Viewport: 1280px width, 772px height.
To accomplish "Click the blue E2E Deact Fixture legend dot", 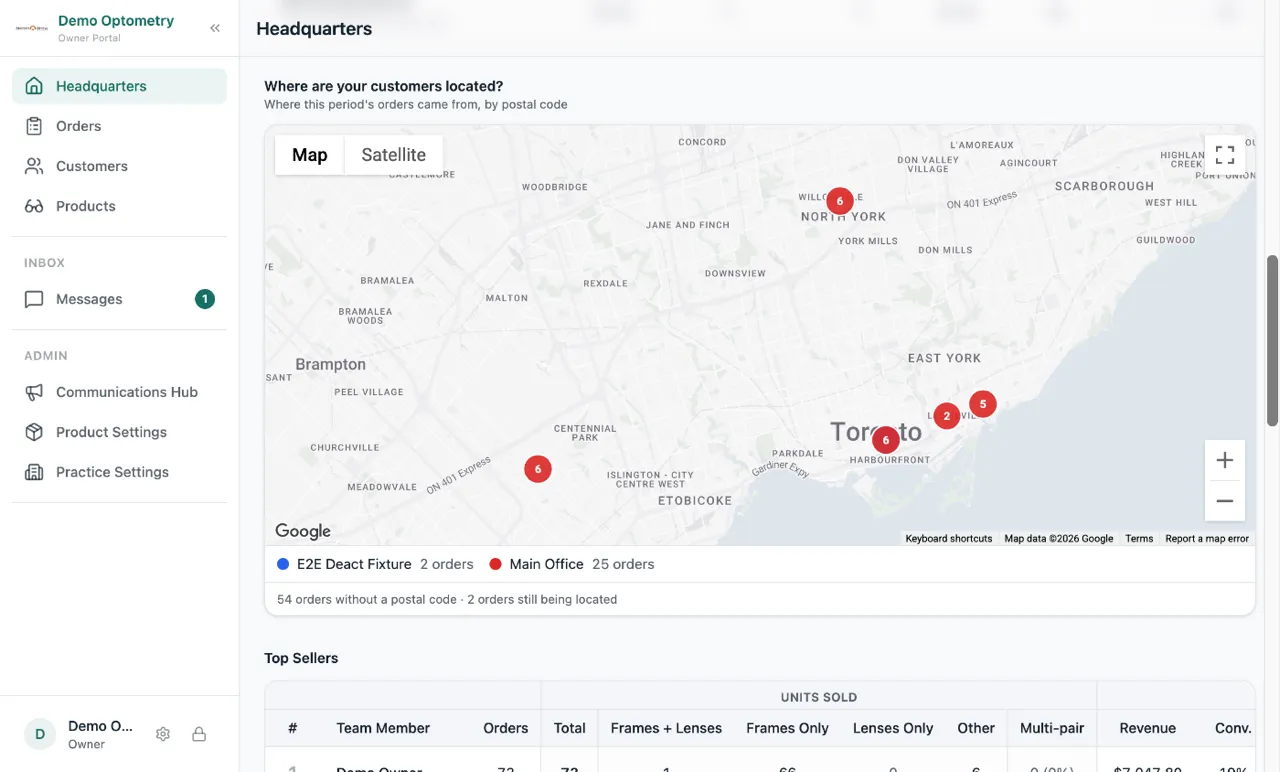I will [x=283, y=564].
